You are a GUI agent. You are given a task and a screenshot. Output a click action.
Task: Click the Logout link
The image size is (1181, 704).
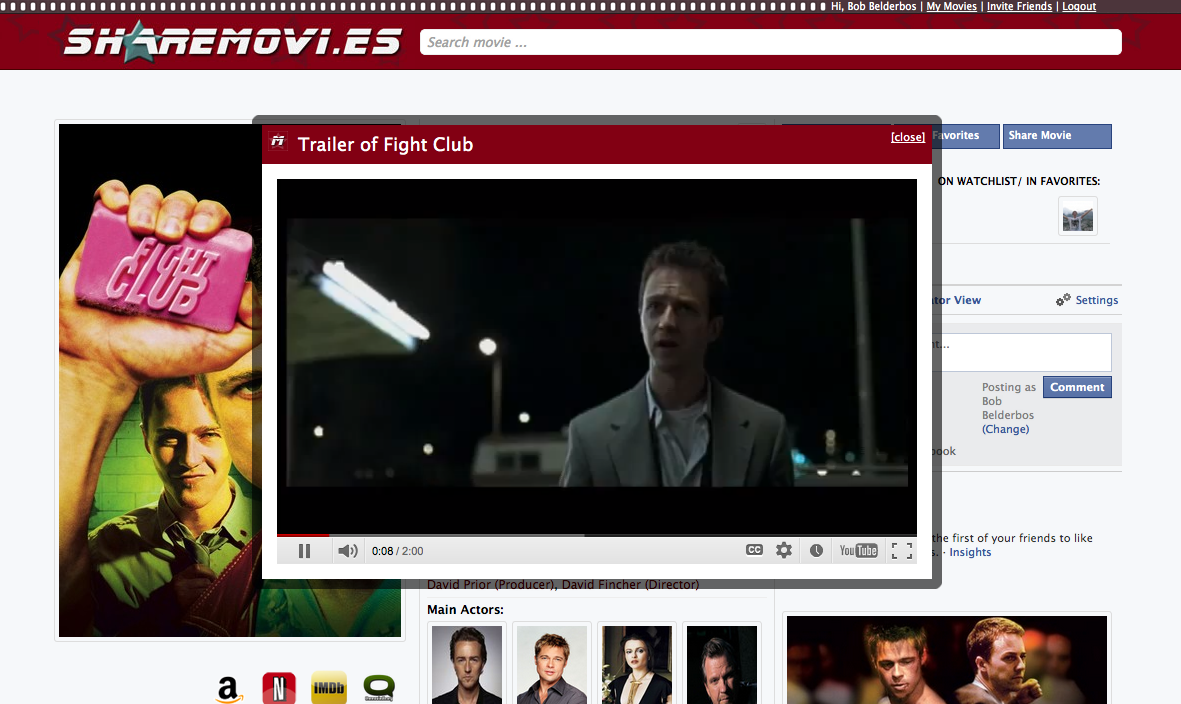pyautogui.click(x=1079, y=6)
